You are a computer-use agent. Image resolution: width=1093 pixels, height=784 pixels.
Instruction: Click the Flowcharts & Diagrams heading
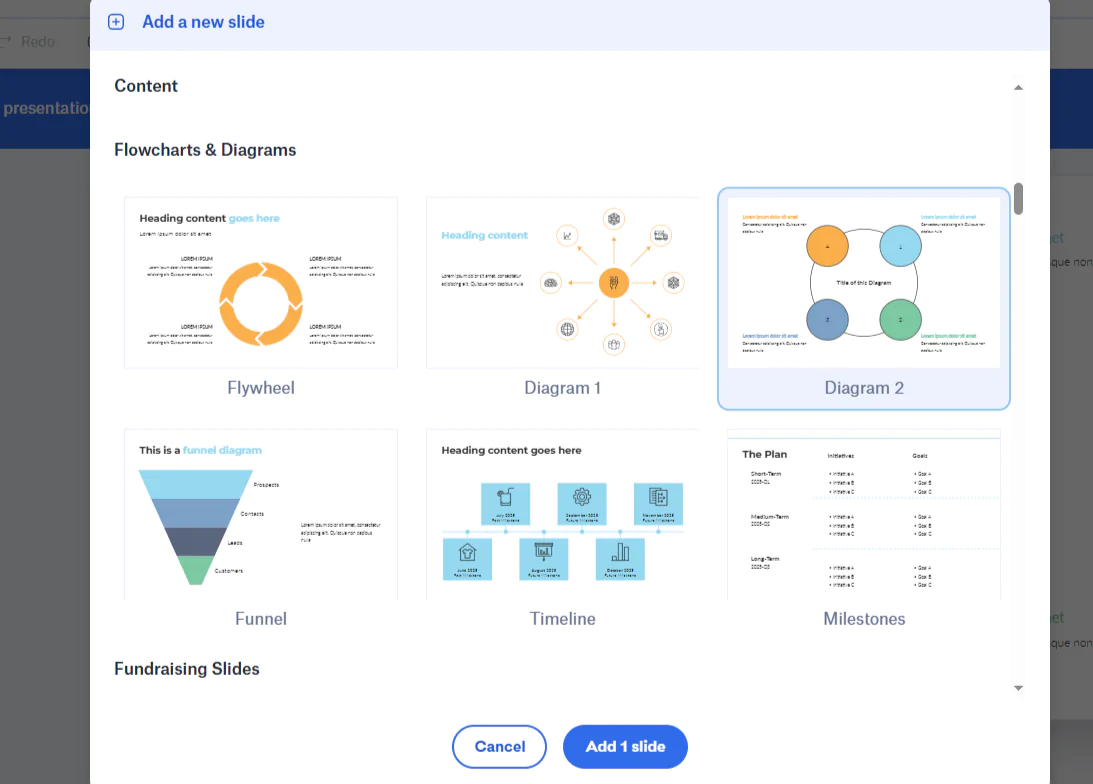tap(205, 150)
